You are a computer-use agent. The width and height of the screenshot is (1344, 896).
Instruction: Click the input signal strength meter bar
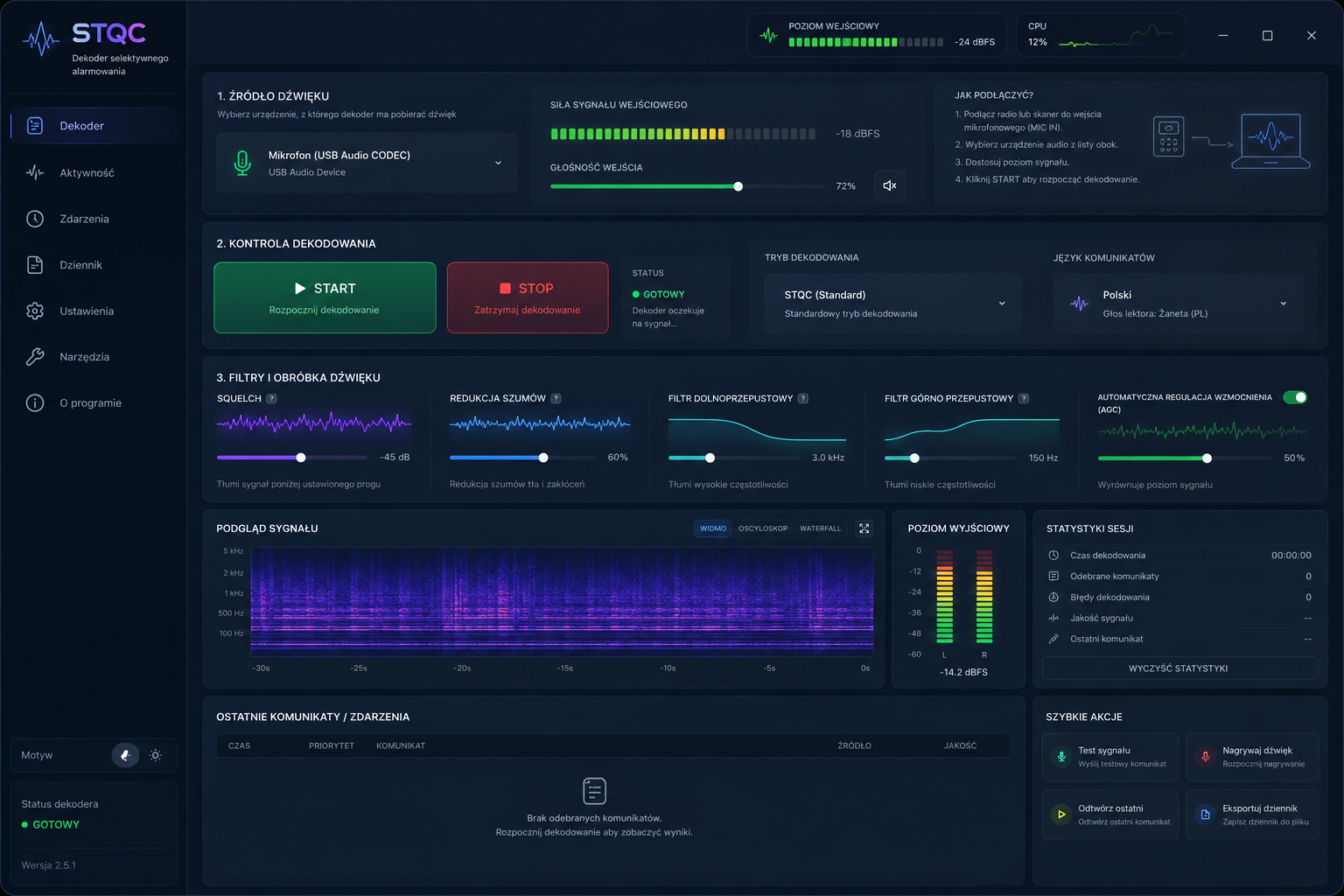682,134
